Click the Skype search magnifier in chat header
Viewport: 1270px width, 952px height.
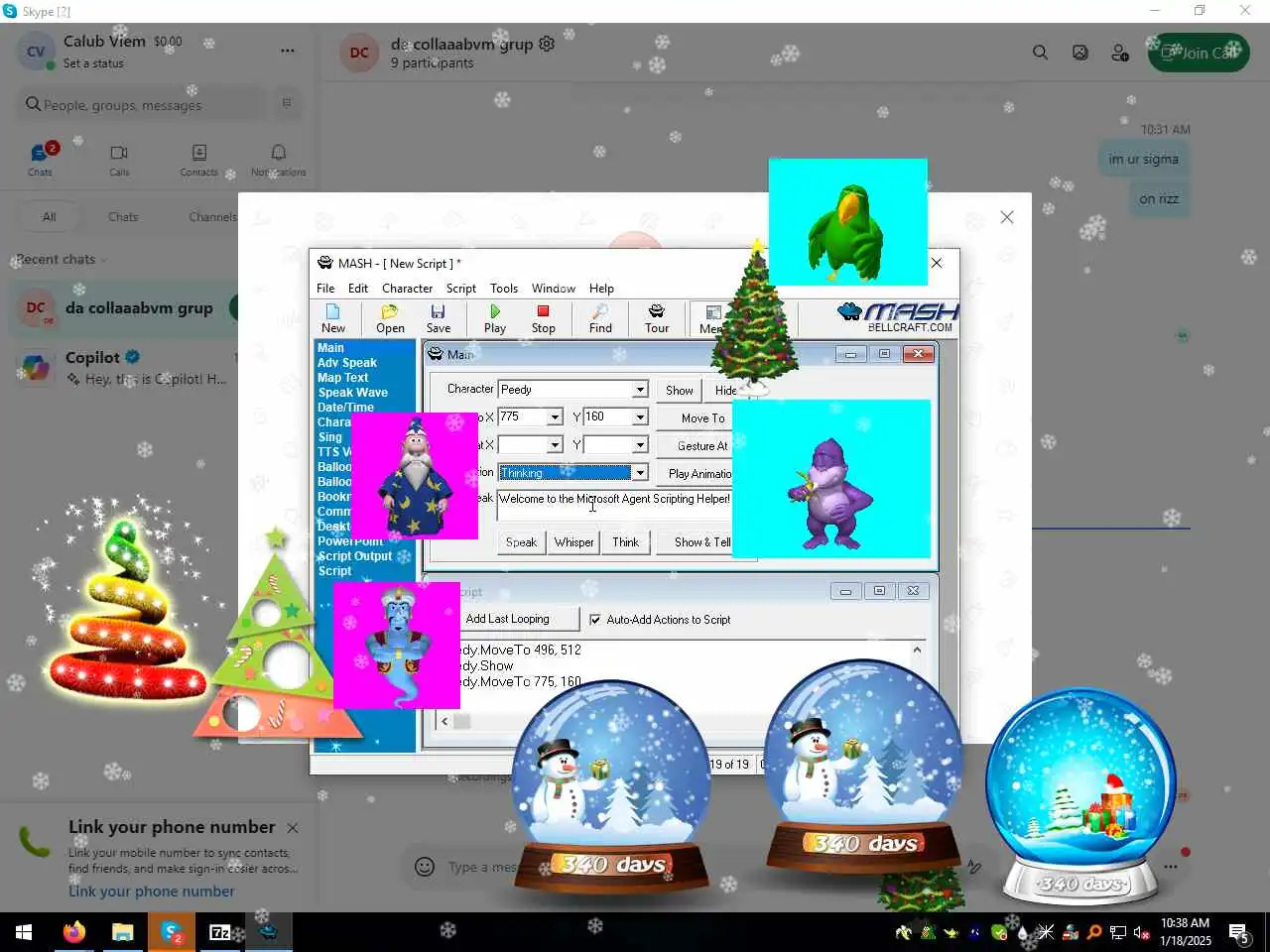click(x=1040, y=53)
